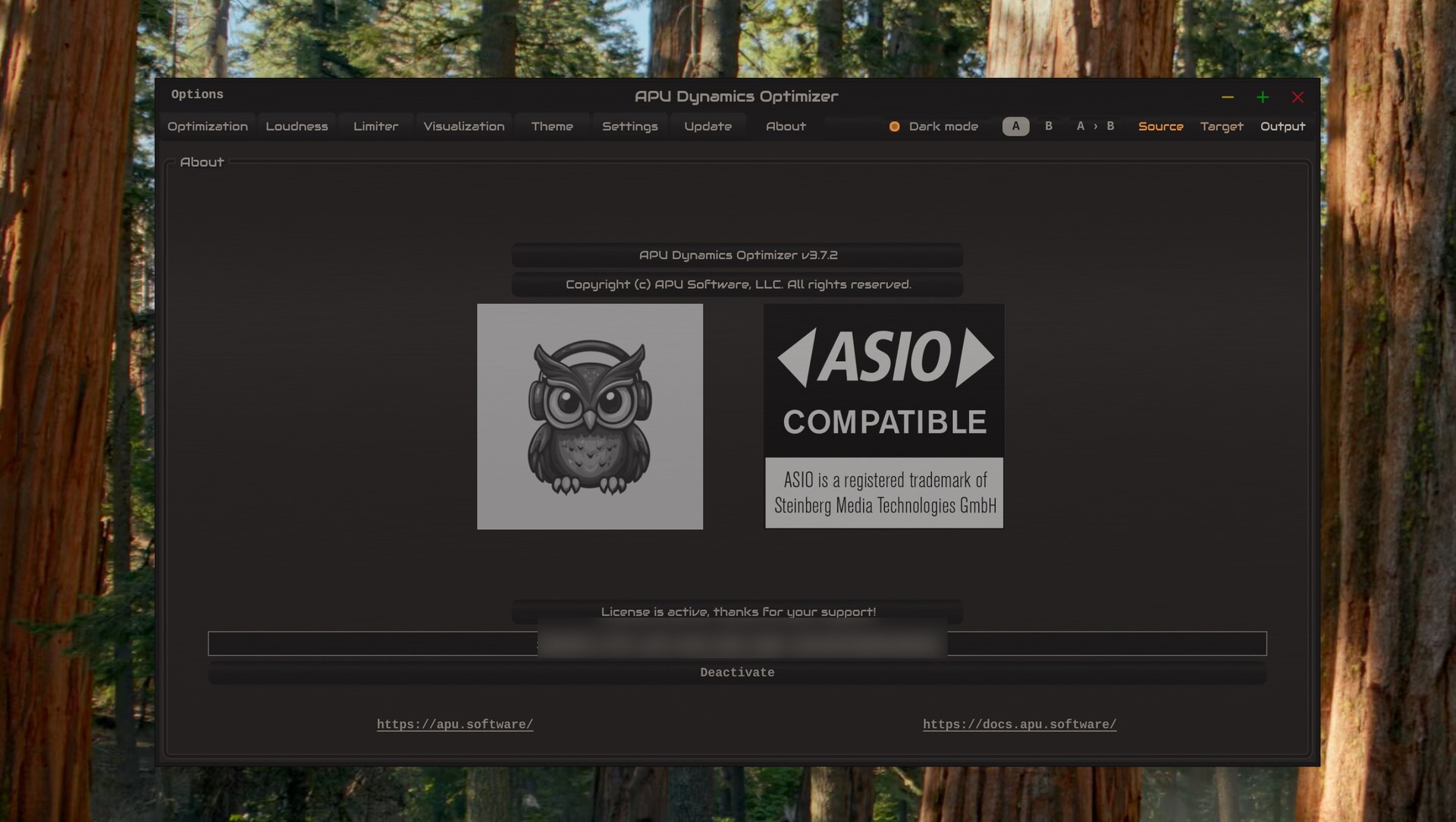
Task: Switch to the Loudness tab
Action: pyautogui.click(x=297, y=127)
